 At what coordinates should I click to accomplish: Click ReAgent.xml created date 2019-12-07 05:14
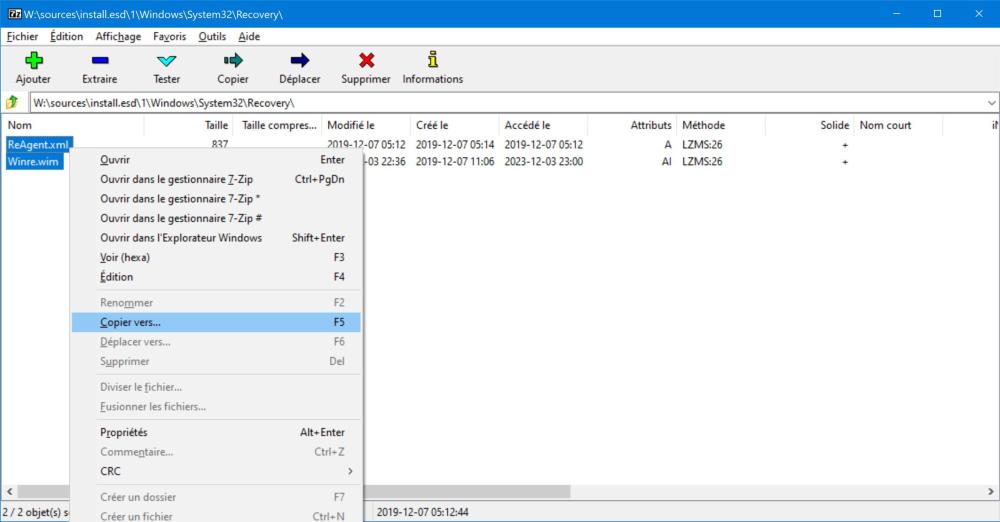pos(455,144)
